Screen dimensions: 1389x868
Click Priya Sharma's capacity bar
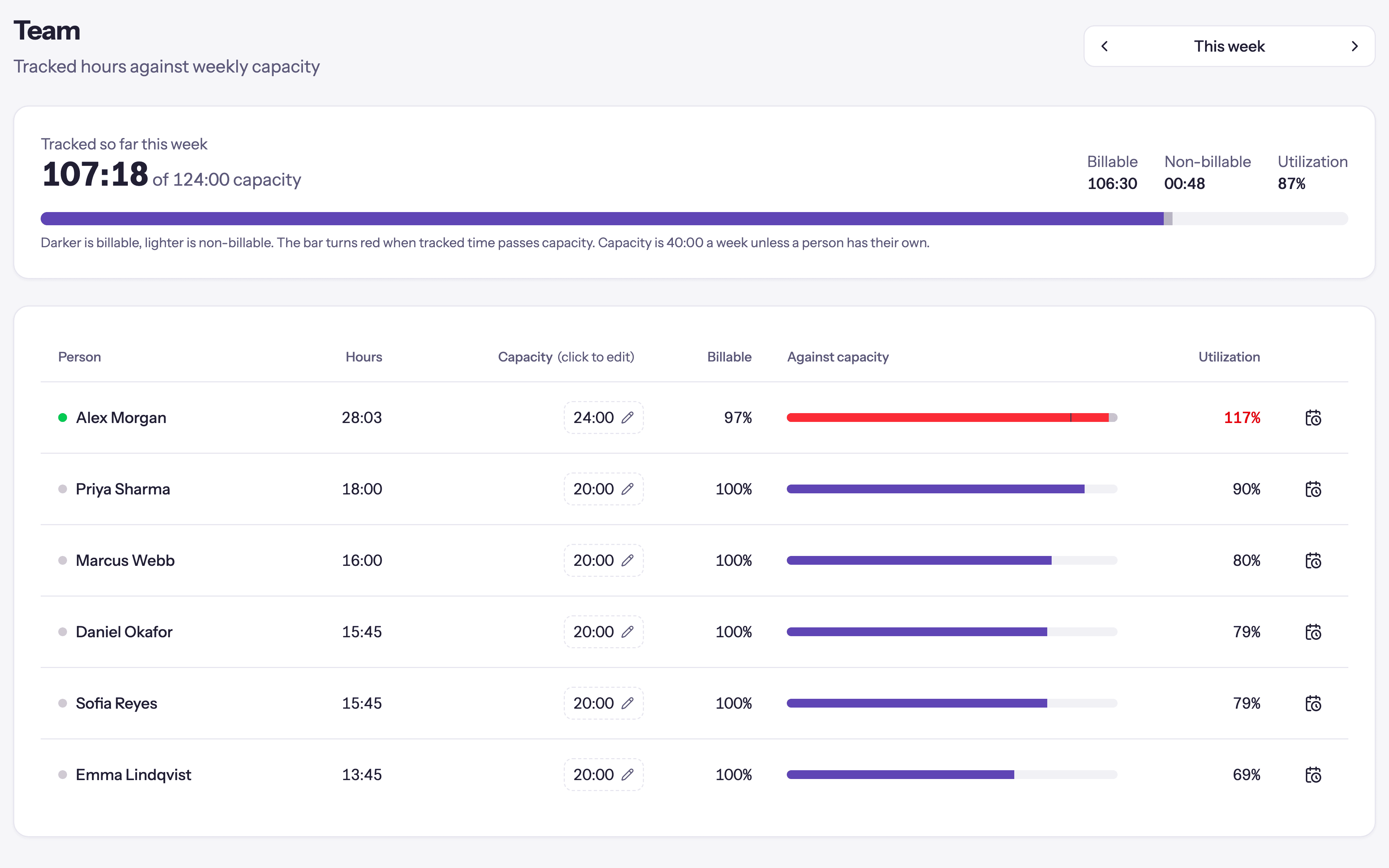[x=952, y=489]
